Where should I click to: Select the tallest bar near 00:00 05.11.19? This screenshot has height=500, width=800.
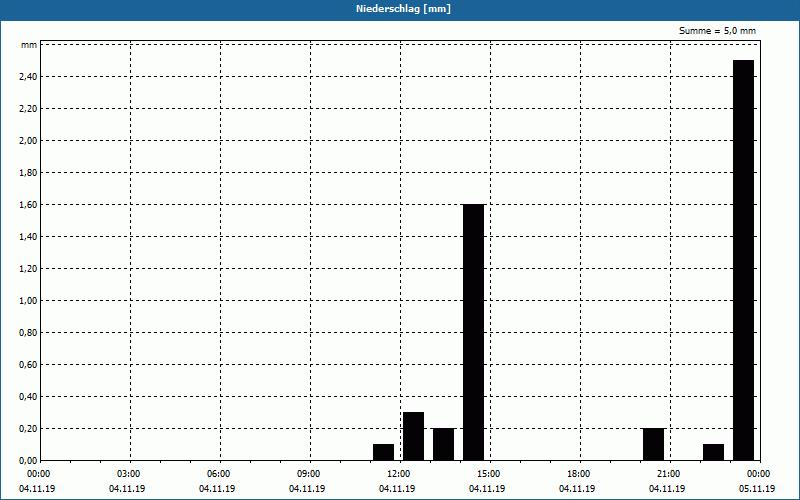point(743,260)
